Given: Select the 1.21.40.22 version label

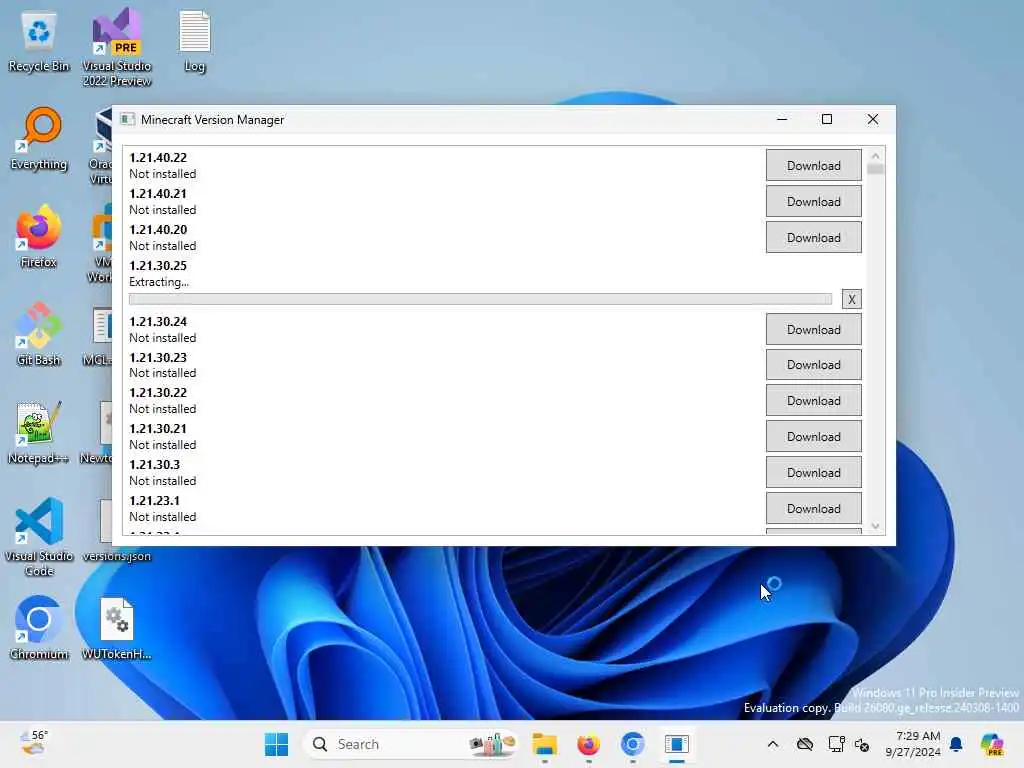Looking at the screenshot, I should pyautogui.click(x=157, y=157).
